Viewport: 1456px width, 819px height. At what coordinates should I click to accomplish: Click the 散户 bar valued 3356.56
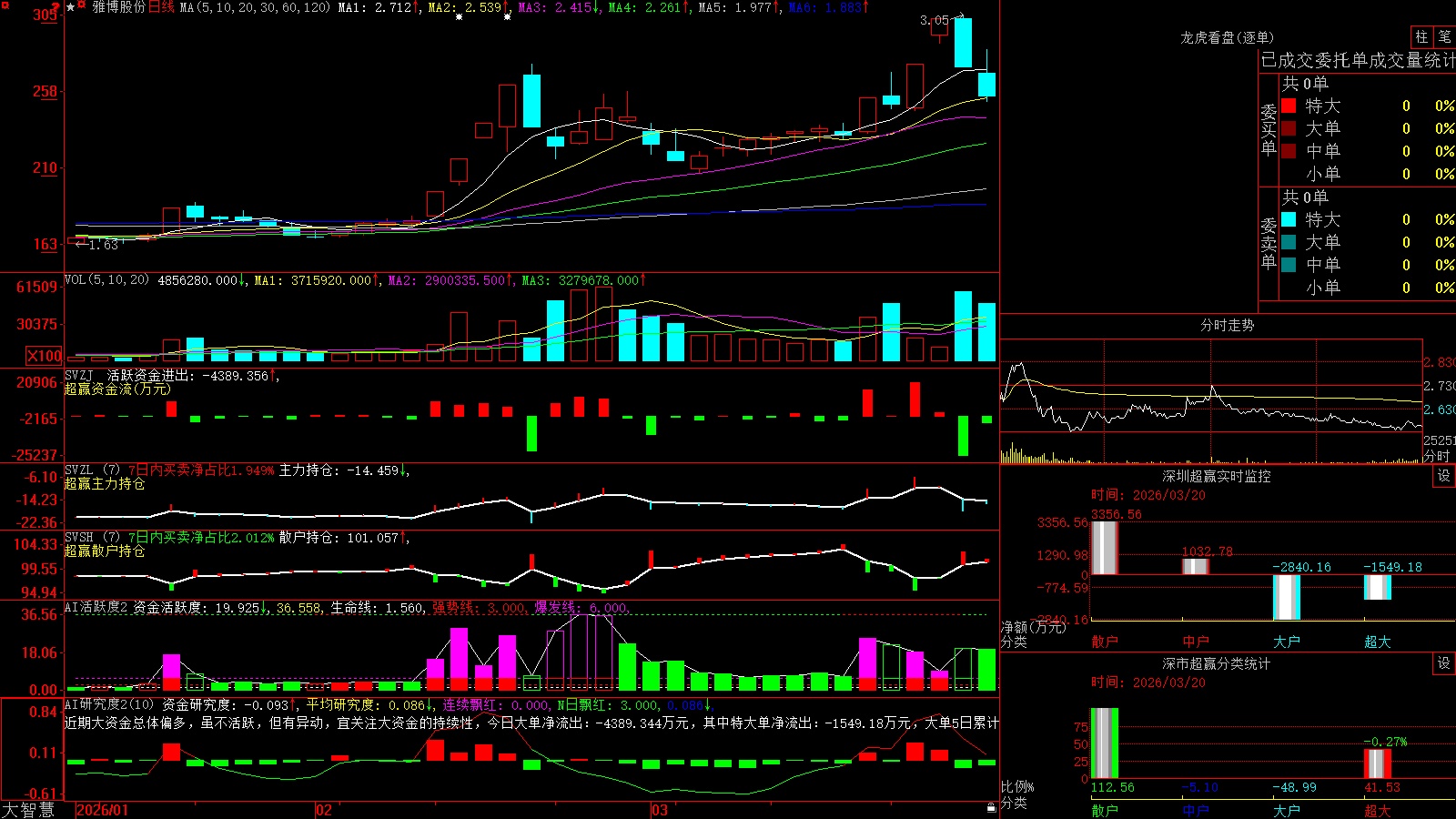tap(1105, 548)
